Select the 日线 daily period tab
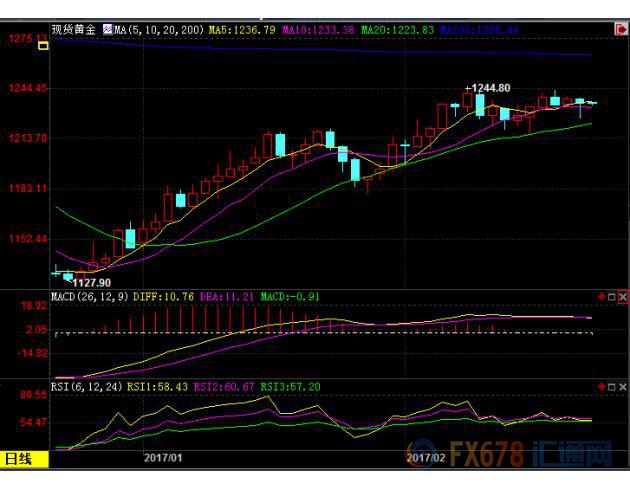This screenshot has height=490, width=630. [x=24, y=459]
